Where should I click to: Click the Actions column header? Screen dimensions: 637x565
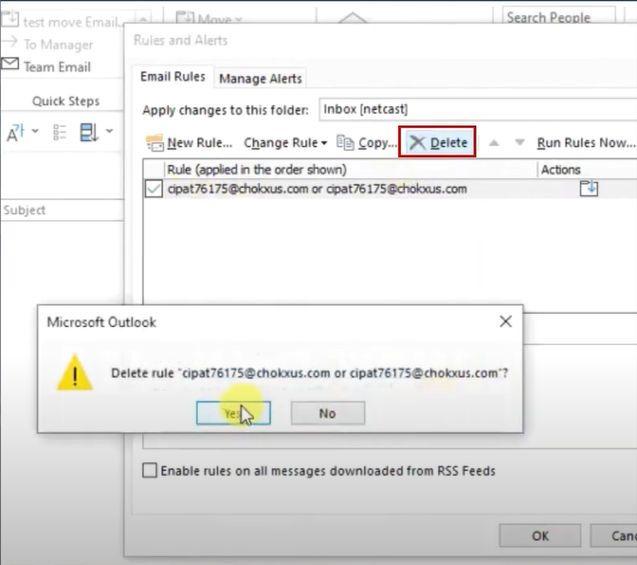[587, 169]
